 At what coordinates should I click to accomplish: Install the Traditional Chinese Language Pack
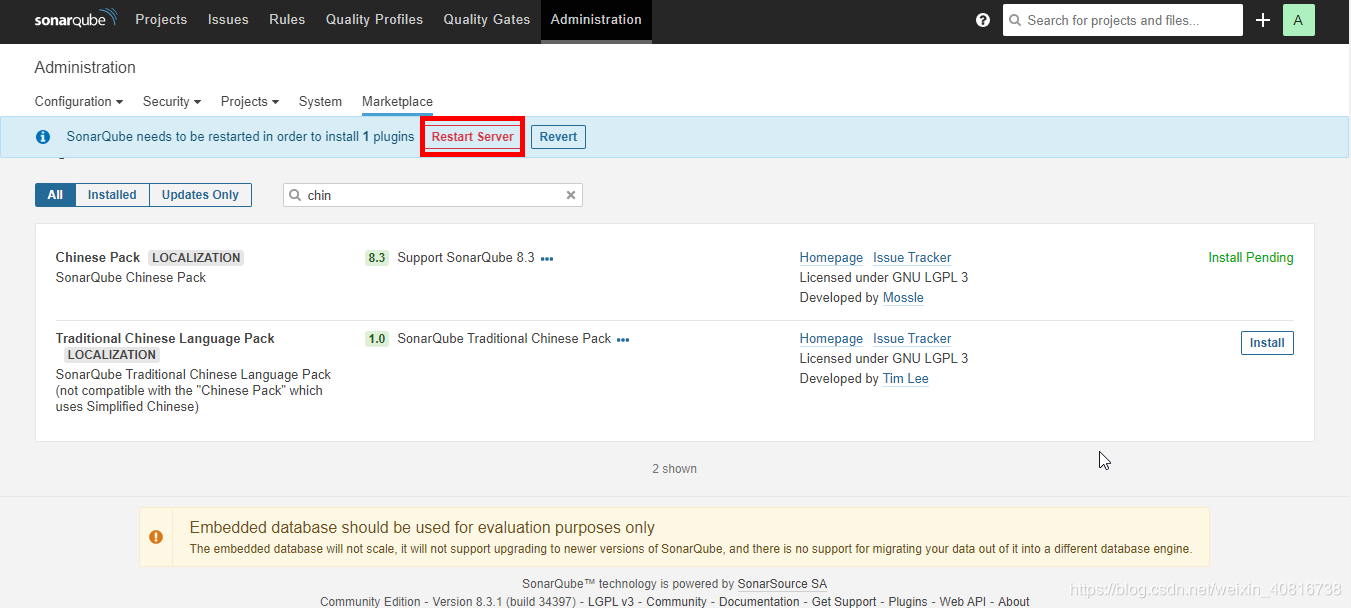tap(1267, 343)
